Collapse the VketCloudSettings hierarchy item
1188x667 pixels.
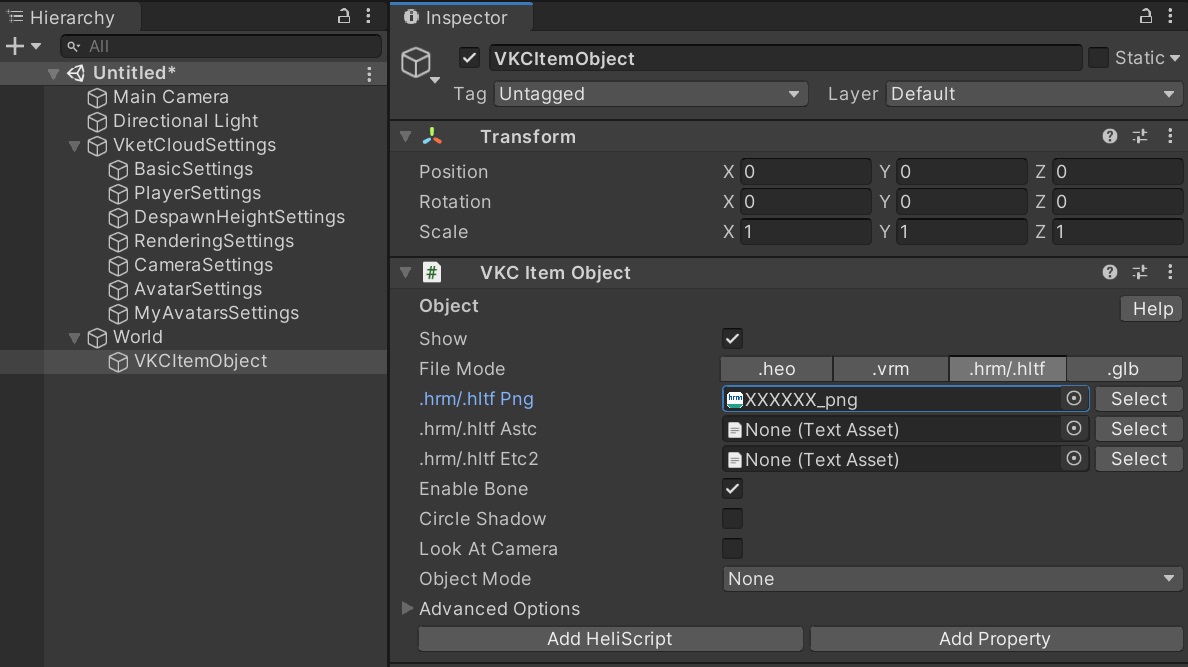click(x=74, y=145)
